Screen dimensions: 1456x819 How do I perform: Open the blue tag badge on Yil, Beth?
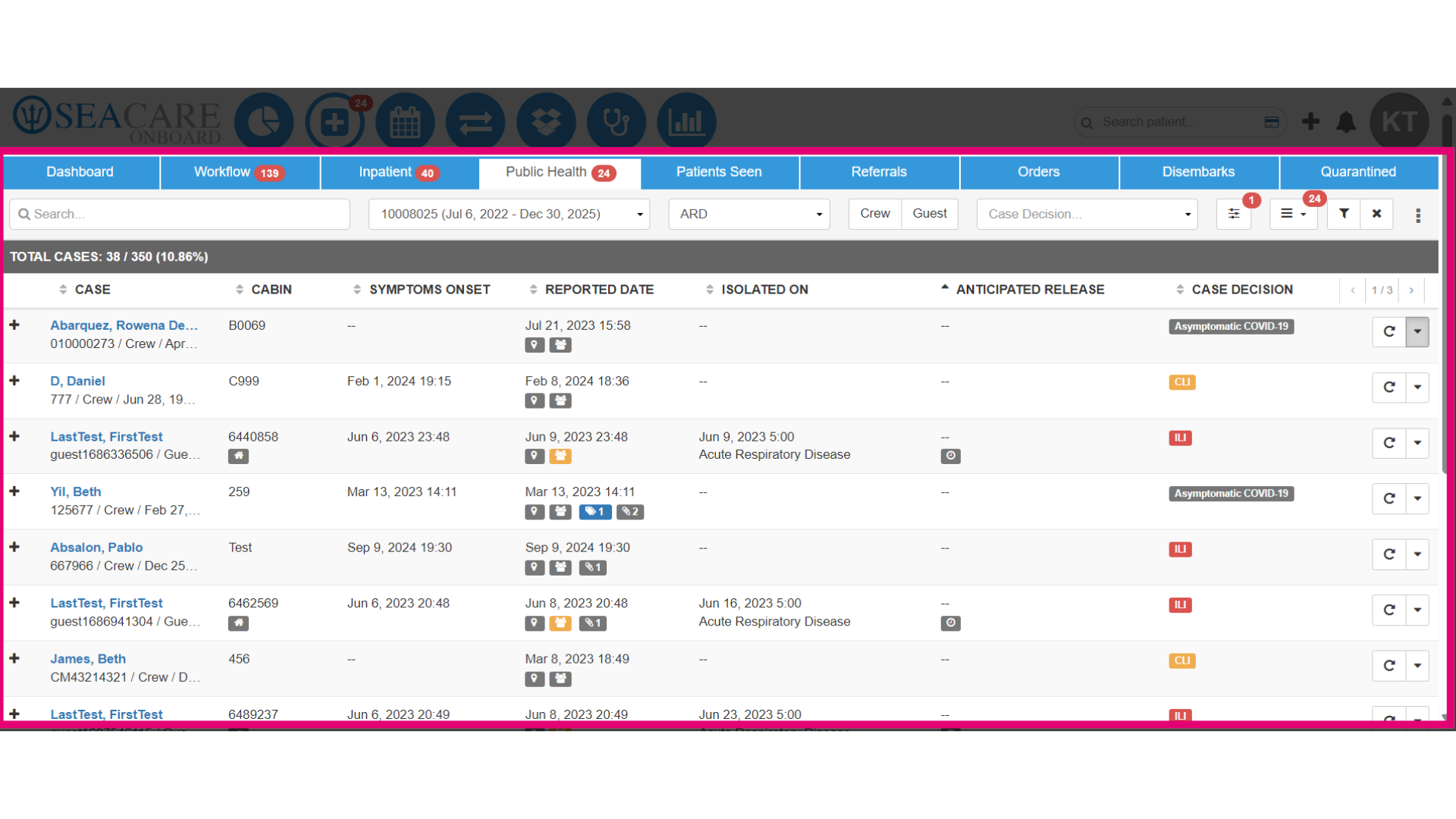[x=595, y=512]
